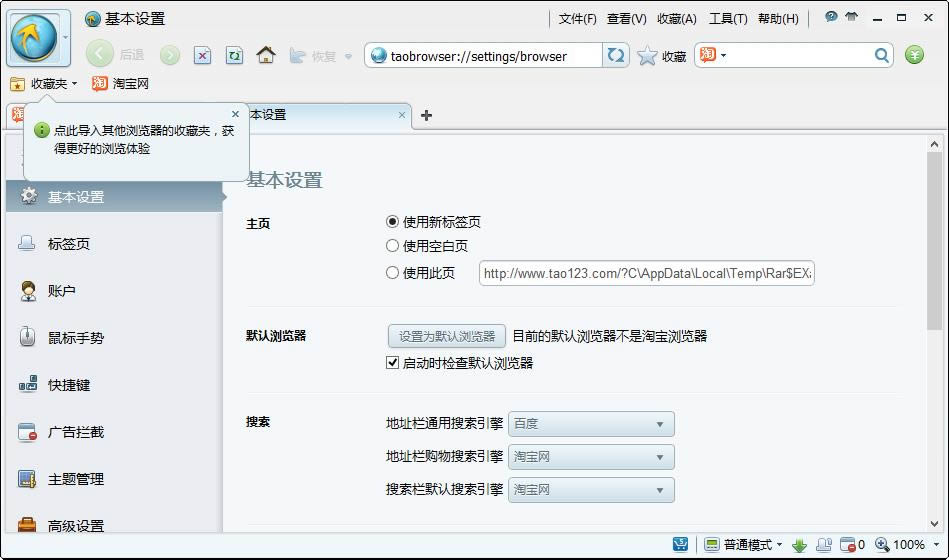The width and height of the screenshot is (949, 560).
Task: Click the Taobao browser logo button
Action: (x=34, y=38)
